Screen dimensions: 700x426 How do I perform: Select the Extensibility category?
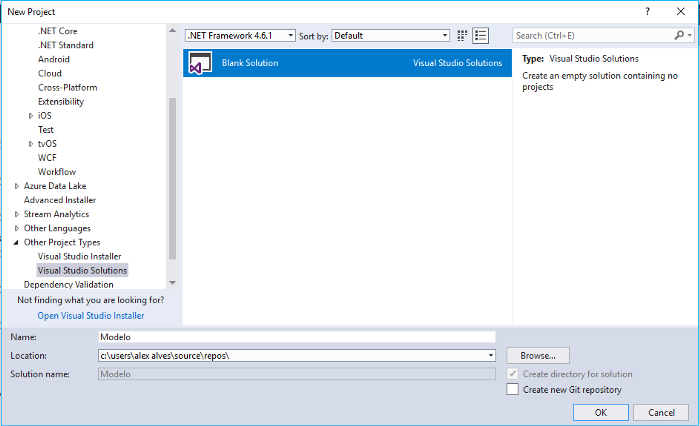coord(61,102)
